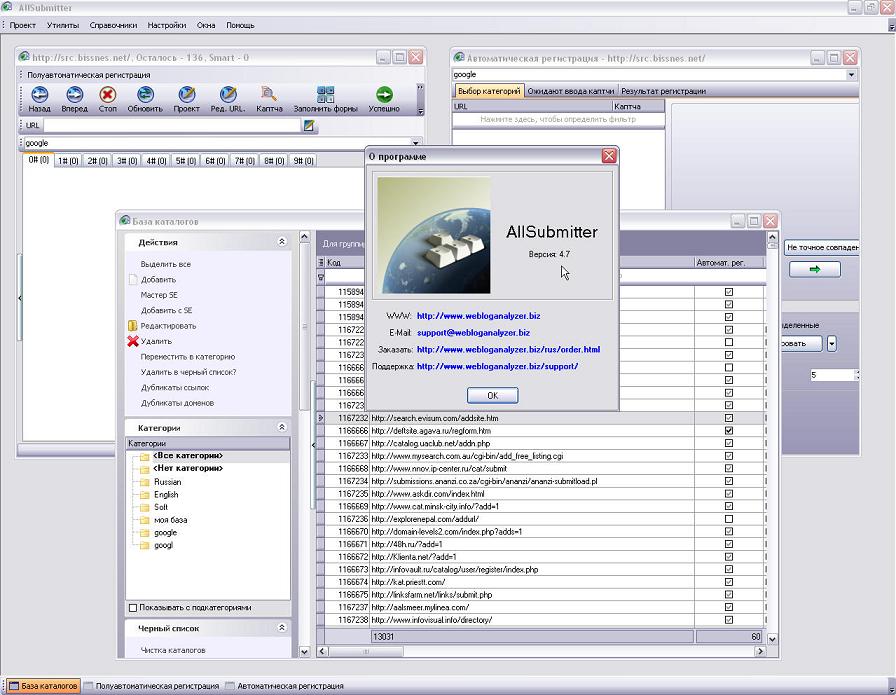
Task: Click the Редактировать book icon
Action: tap(133, 326)
